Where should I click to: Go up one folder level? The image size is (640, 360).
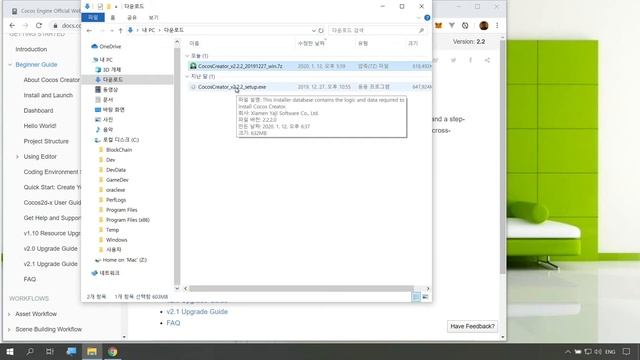(120, 30)
